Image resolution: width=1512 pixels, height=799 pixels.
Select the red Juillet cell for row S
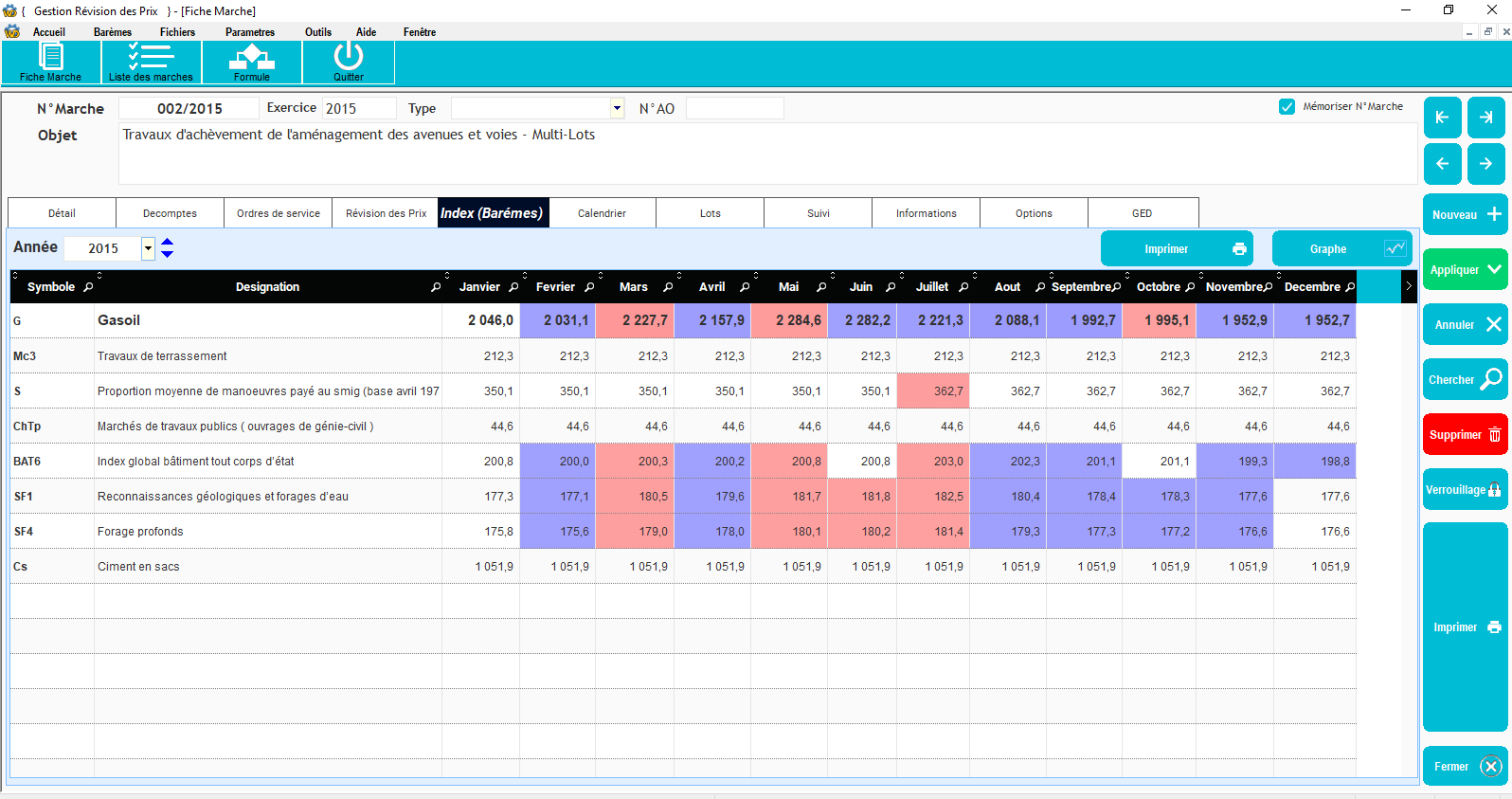coord(932,391)
